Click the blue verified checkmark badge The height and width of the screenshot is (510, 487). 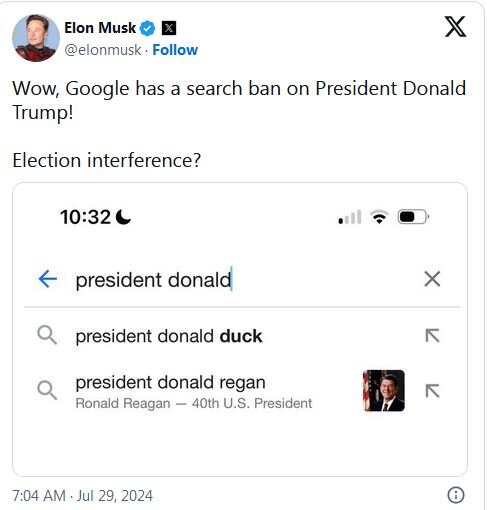[147, 28]
